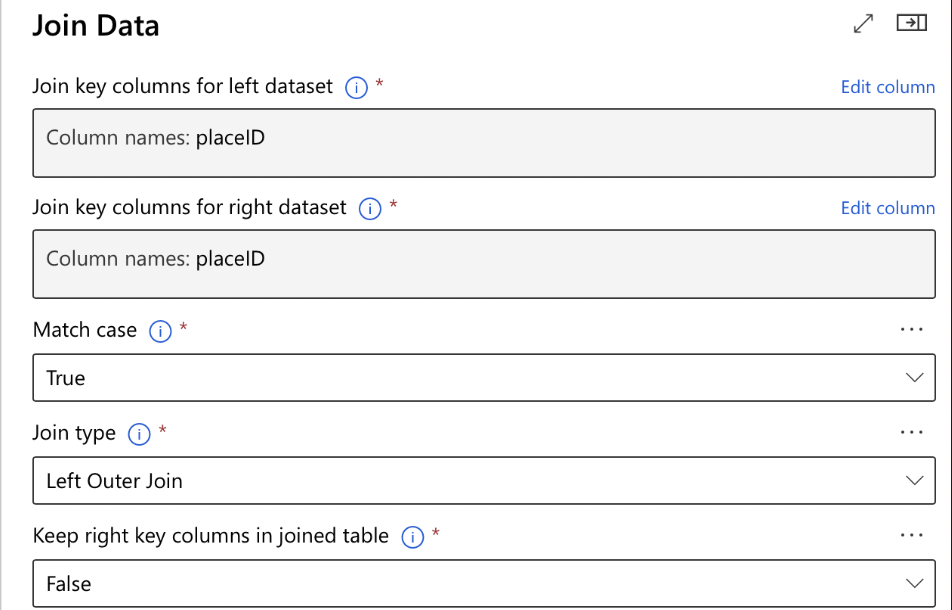
Task: Open the Match case more options ellipsis
Action: point(911,330)
